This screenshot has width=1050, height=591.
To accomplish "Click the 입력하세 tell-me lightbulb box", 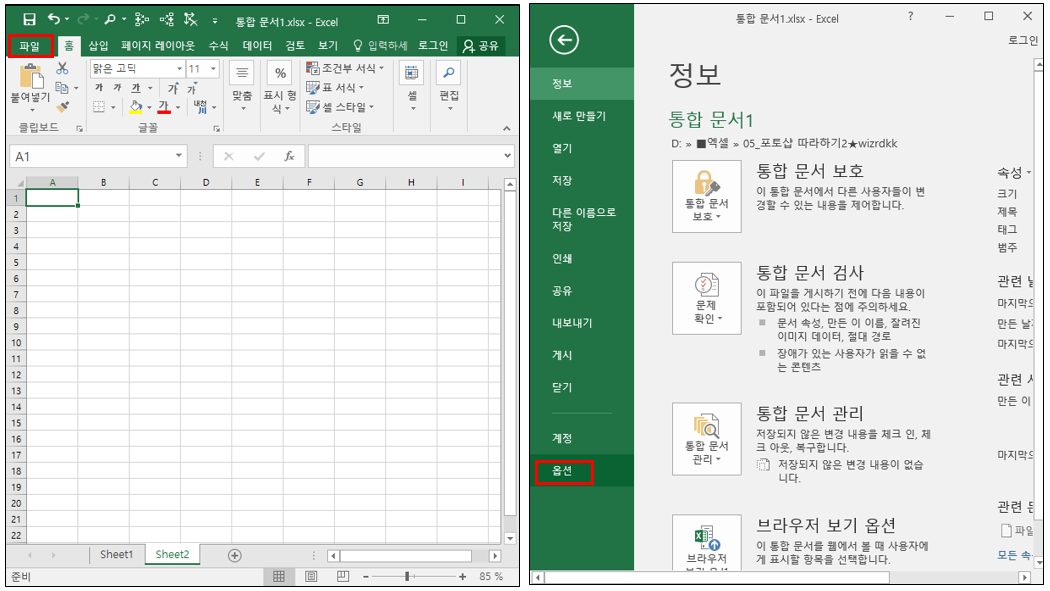I will click(380, 46).
